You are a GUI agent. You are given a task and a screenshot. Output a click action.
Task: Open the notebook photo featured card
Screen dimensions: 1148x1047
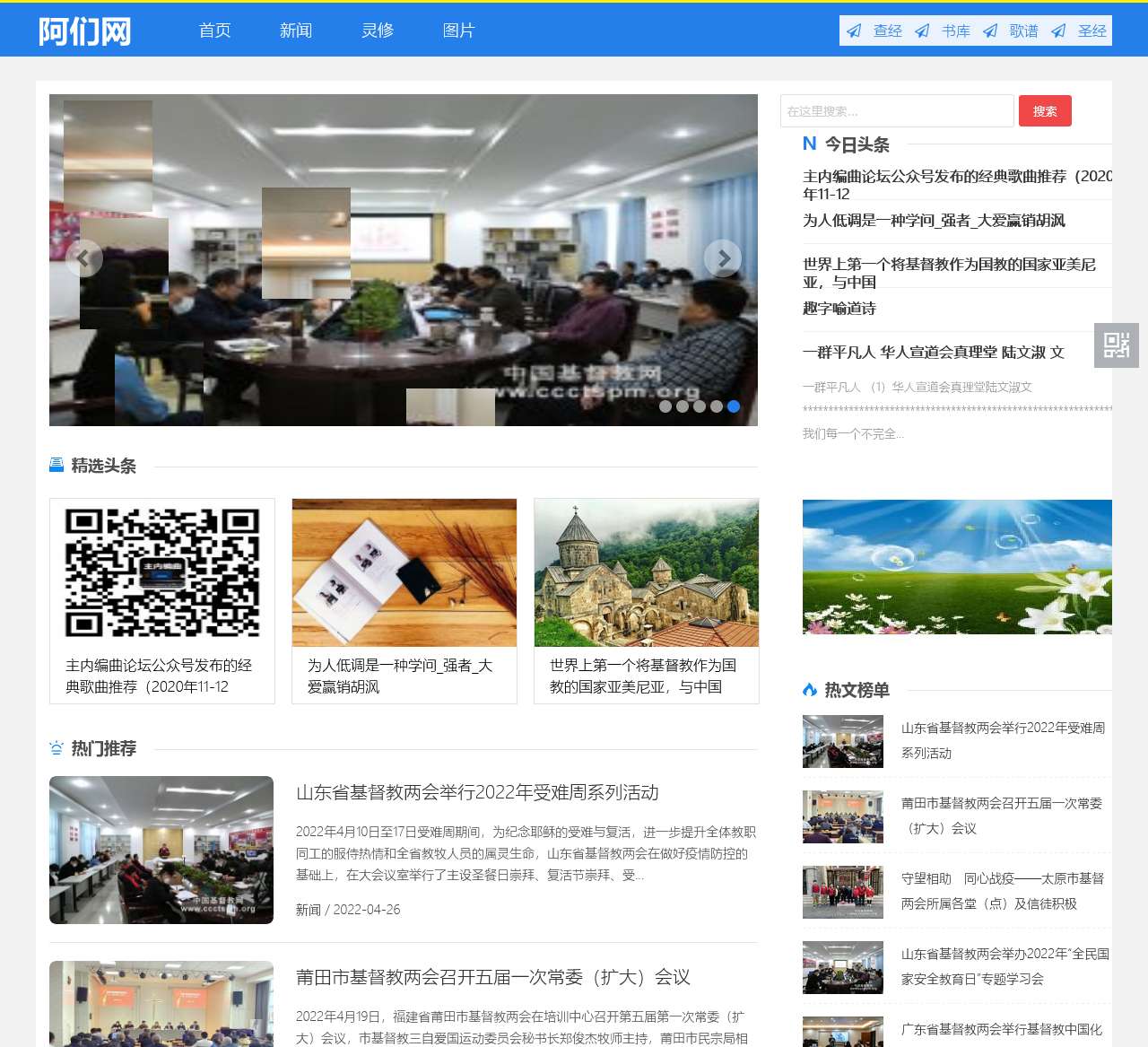click(x=404, y=572)
